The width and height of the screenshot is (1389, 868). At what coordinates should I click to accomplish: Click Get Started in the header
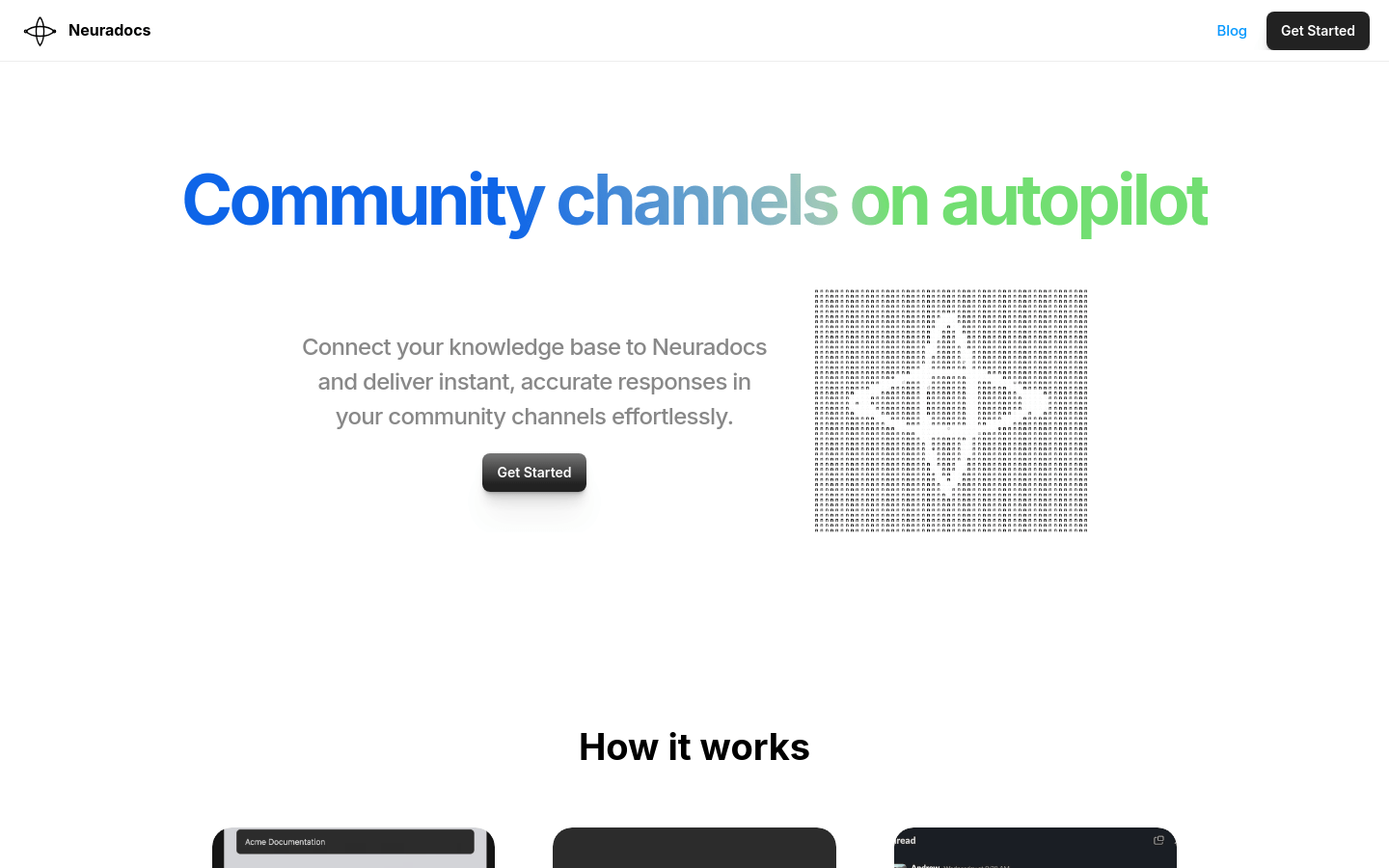coord(1318,31)
